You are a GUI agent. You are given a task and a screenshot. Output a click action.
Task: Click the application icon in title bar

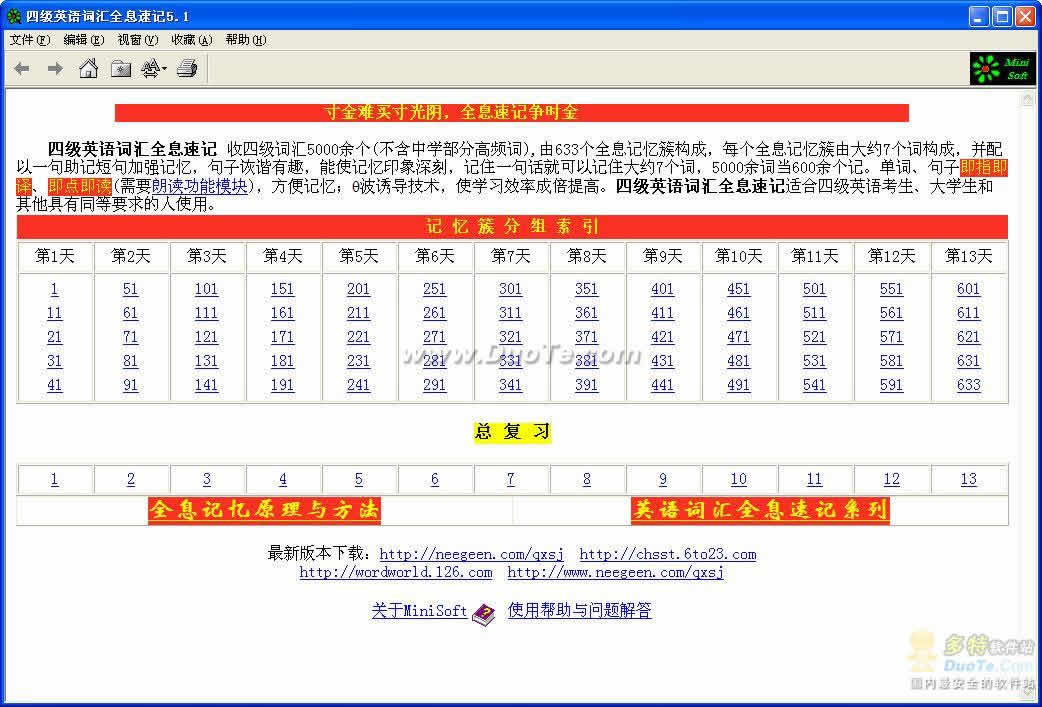click(x=13, y=16)
